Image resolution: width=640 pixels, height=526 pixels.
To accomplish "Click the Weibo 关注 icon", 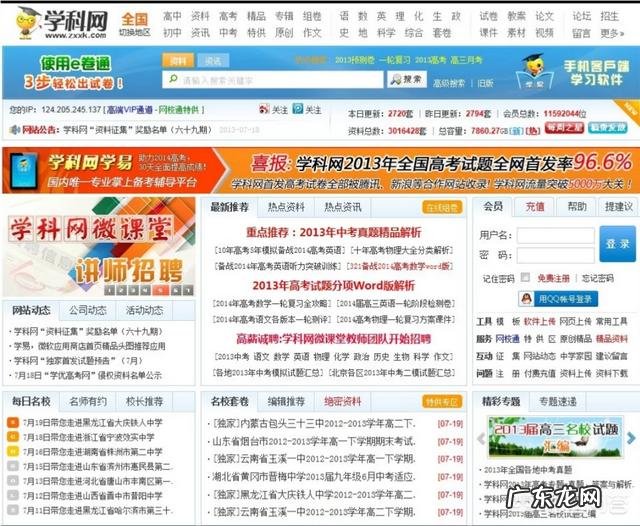I will (x=264, y=109).
